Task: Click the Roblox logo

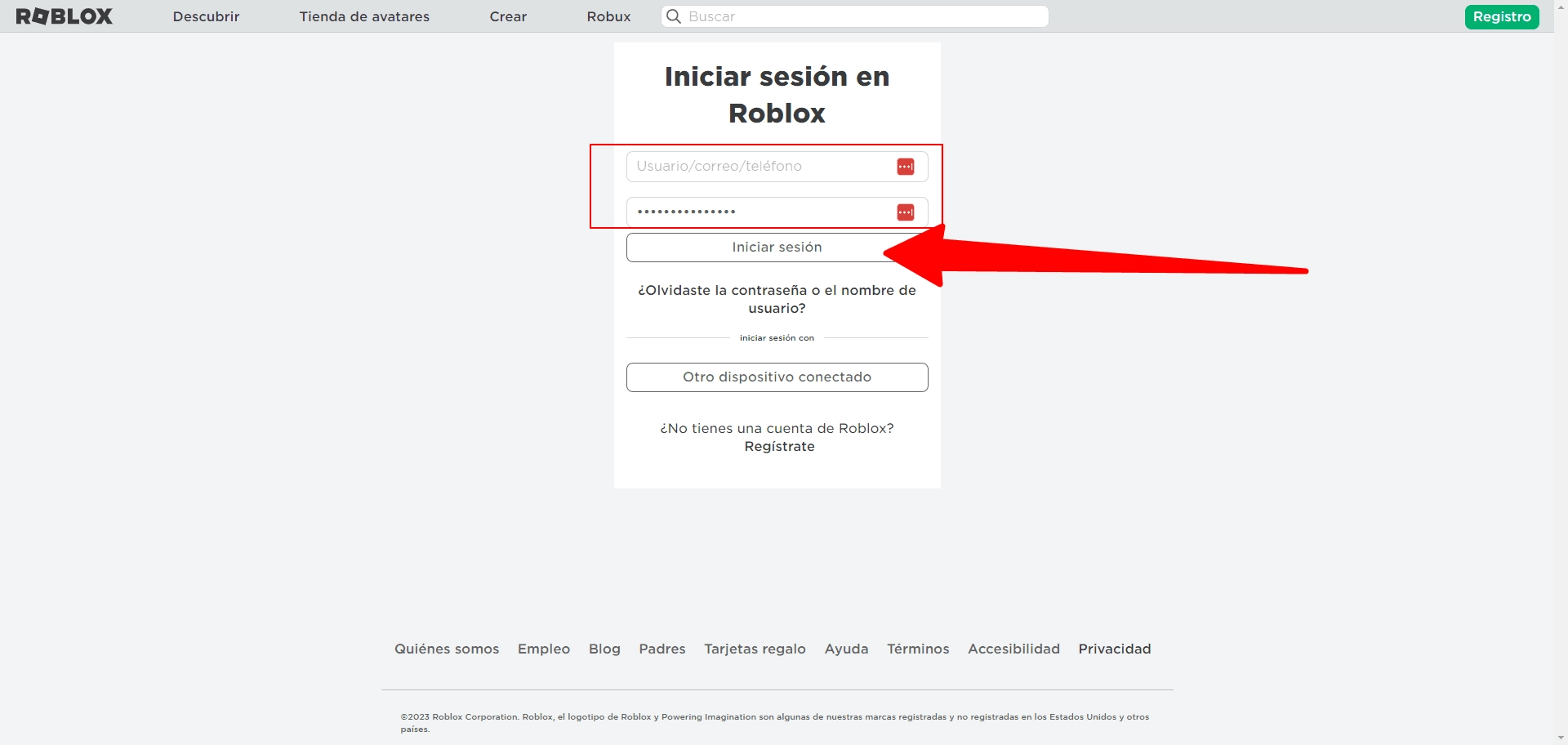Action: (x=65, y=16)
